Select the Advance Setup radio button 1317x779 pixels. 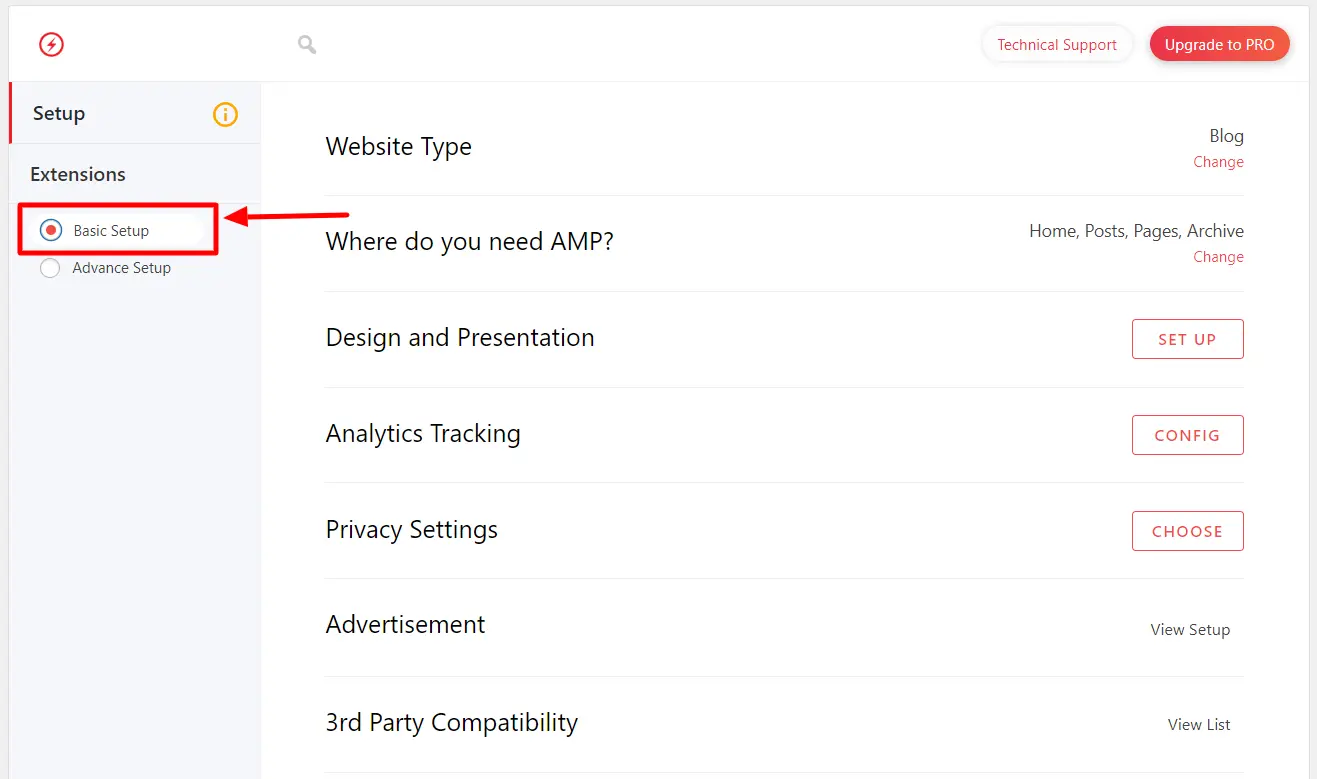[50, 268]
